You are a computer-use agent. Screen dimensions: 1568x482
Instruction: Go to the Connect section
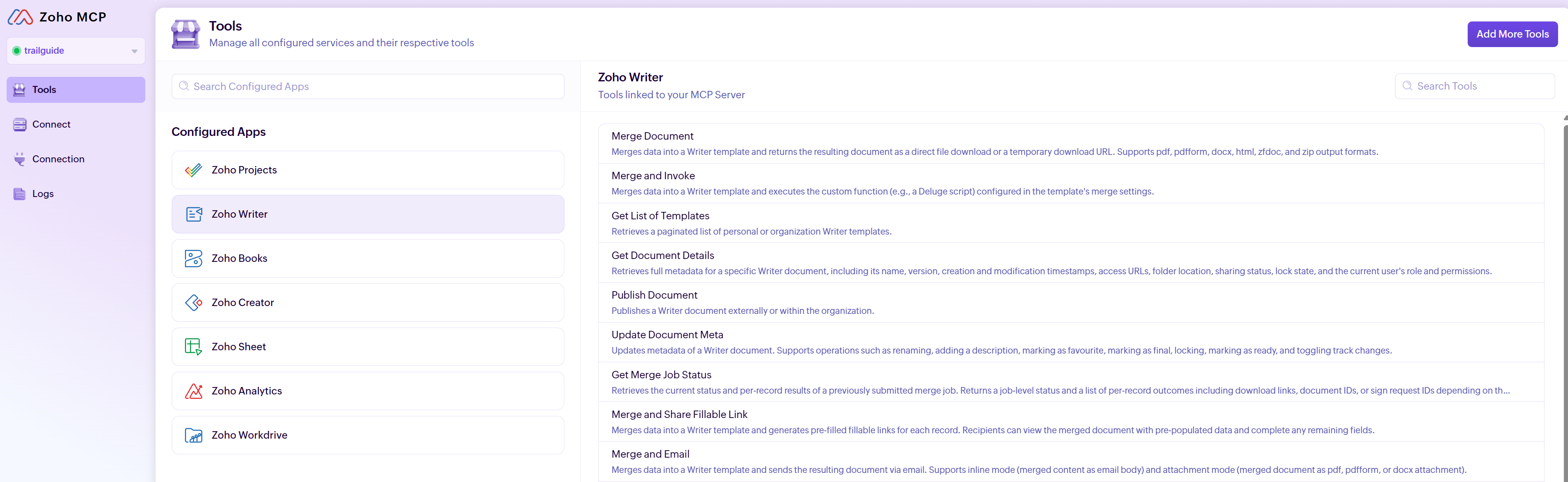(x=76, y=124)
